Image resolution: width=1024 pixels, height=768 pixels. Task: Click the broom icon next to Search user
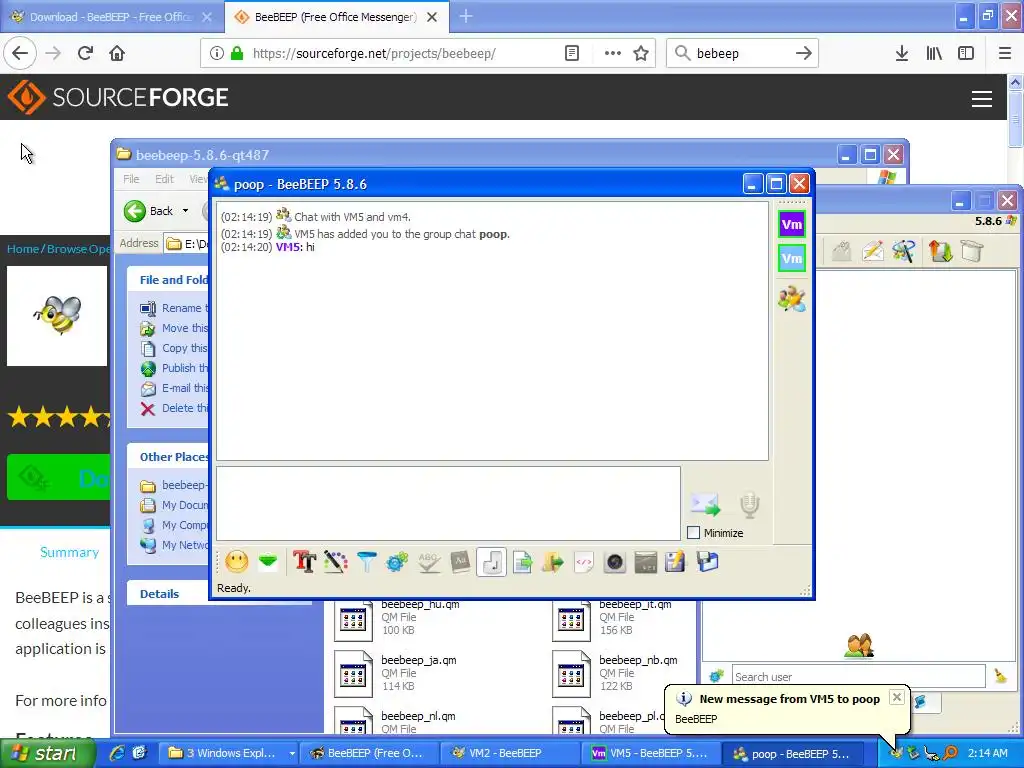point(1000,676)
